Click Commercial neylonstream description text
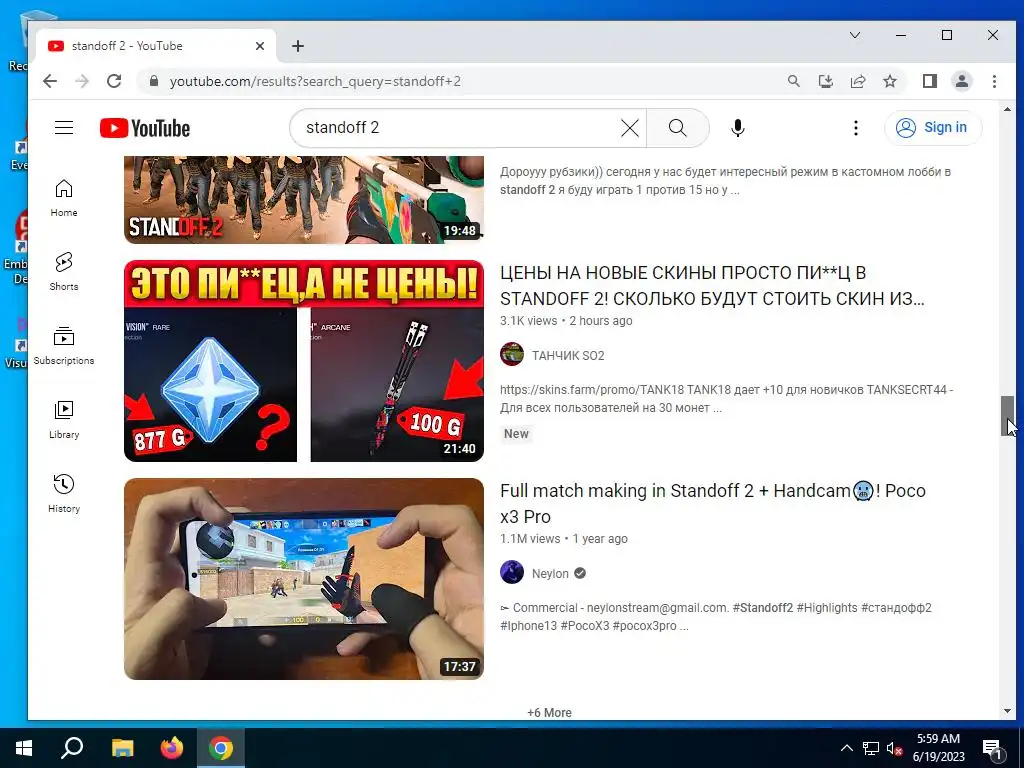The width and height of the screenshot is (1024, 768). pyautogui.click(x=716, y=616)
